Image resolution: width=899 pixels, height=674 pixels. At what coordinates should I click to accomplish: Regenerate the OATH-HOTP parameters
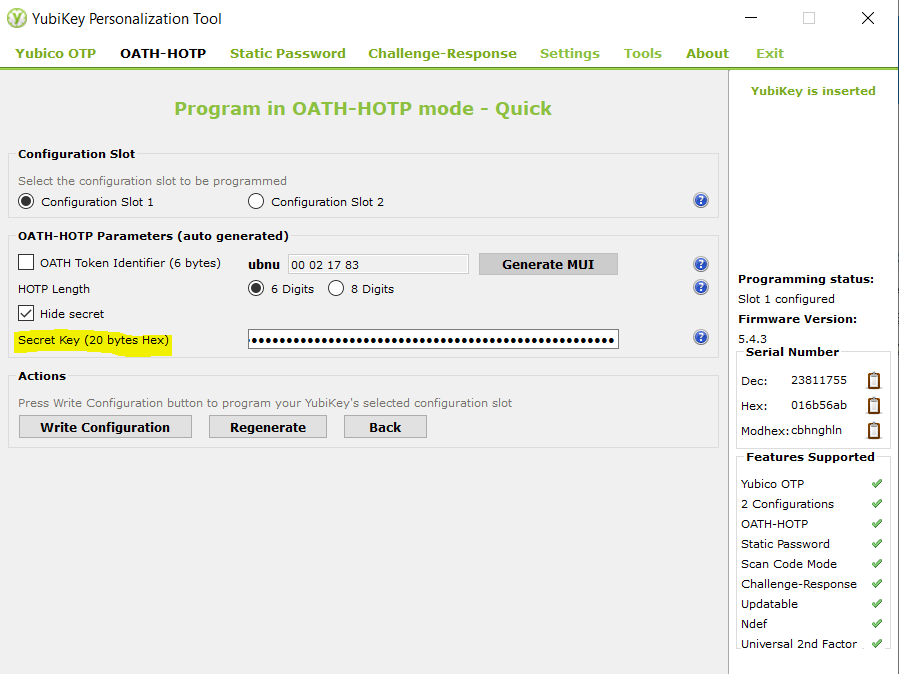click(x=267, y=426)
